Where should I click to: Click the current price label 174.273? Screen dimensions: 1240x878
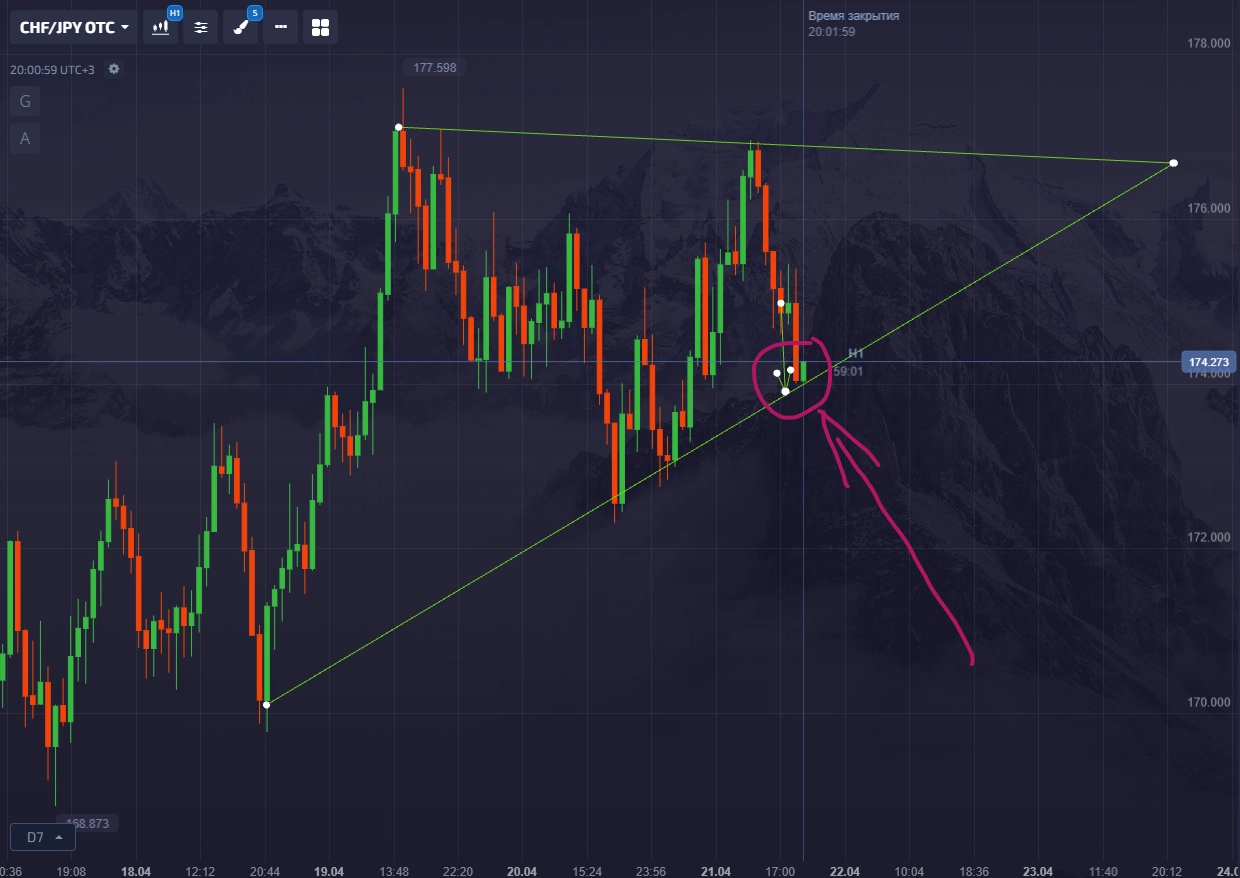pyautogui.click(x=1208, y=361)
